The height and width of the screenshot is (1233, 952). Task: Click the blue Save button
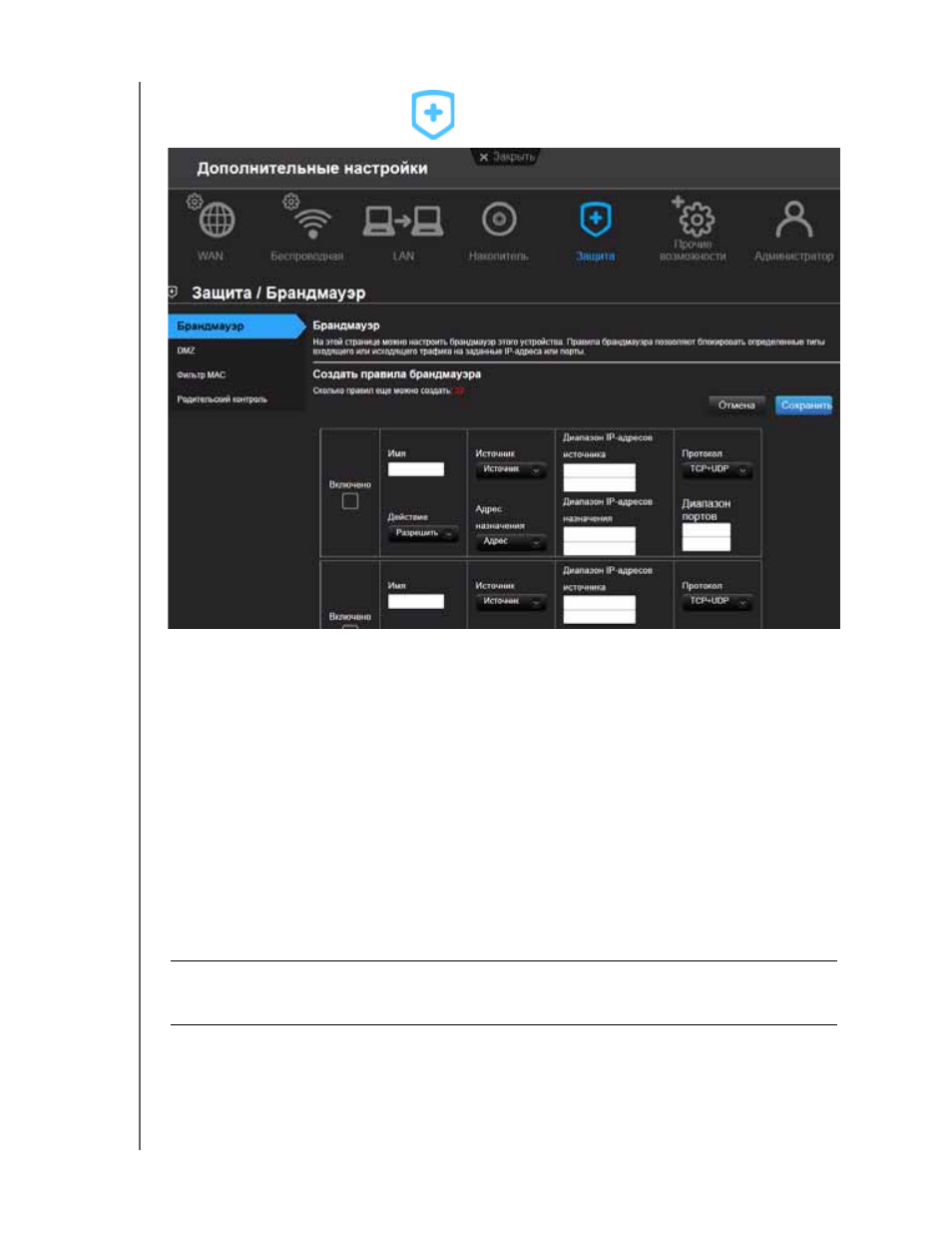click(x=805, y=405)
